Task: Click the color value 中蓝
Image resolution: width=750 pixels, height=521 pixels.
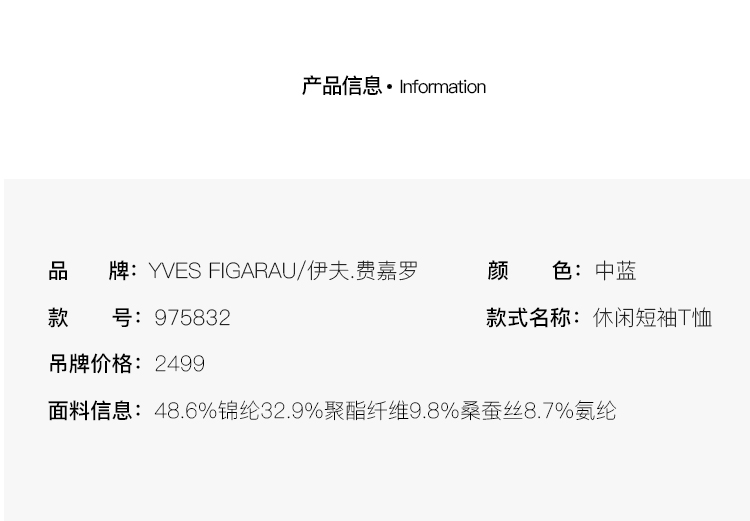Action: pyautogui.click(x=615, y=271)
